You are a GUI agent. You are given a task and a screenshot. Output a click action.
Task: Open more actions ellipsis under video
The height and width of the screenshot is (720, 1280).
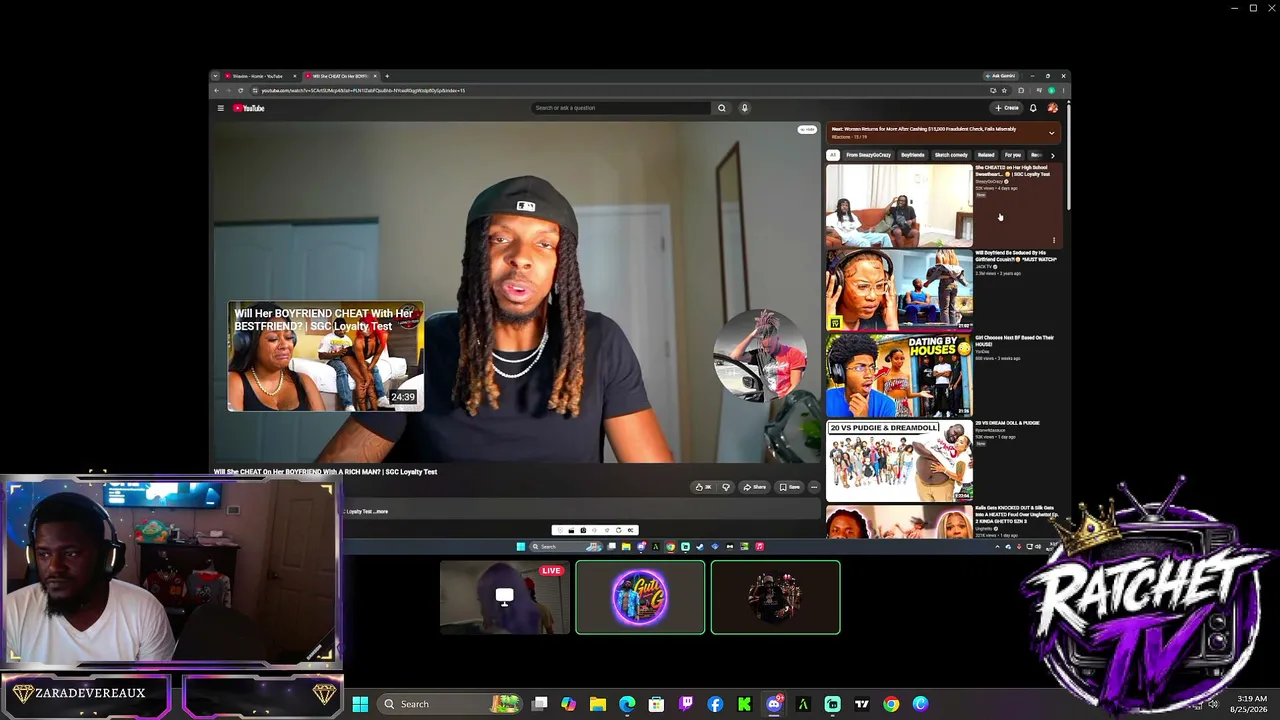[x=814, y=487]
